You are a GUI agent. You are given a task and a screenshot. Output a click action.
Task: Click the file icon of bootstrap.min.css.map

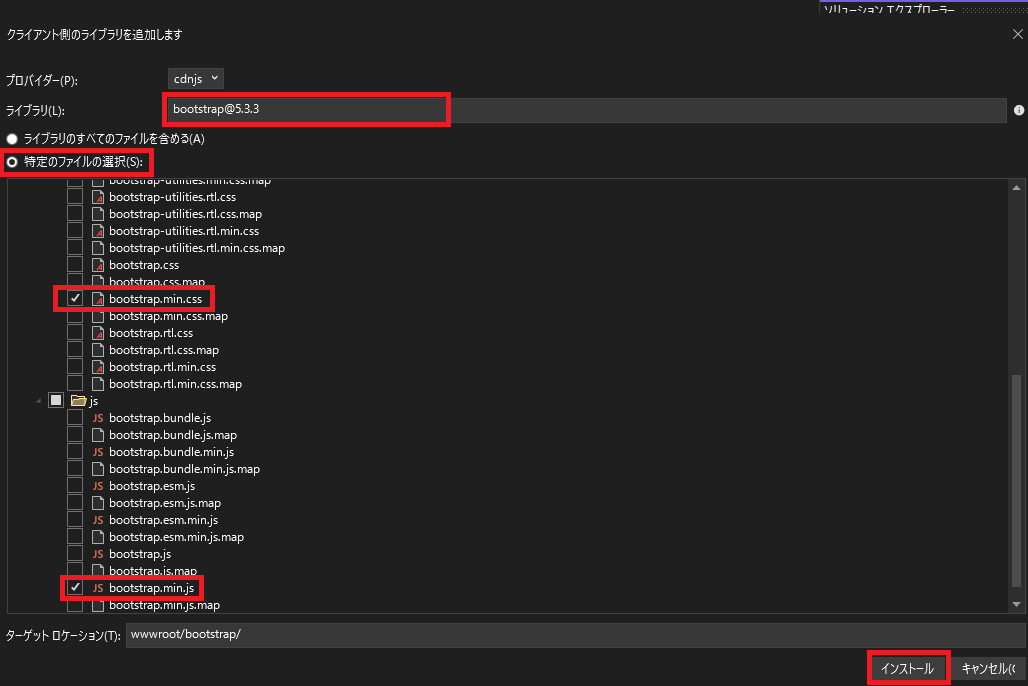click(x=98, y=316)
